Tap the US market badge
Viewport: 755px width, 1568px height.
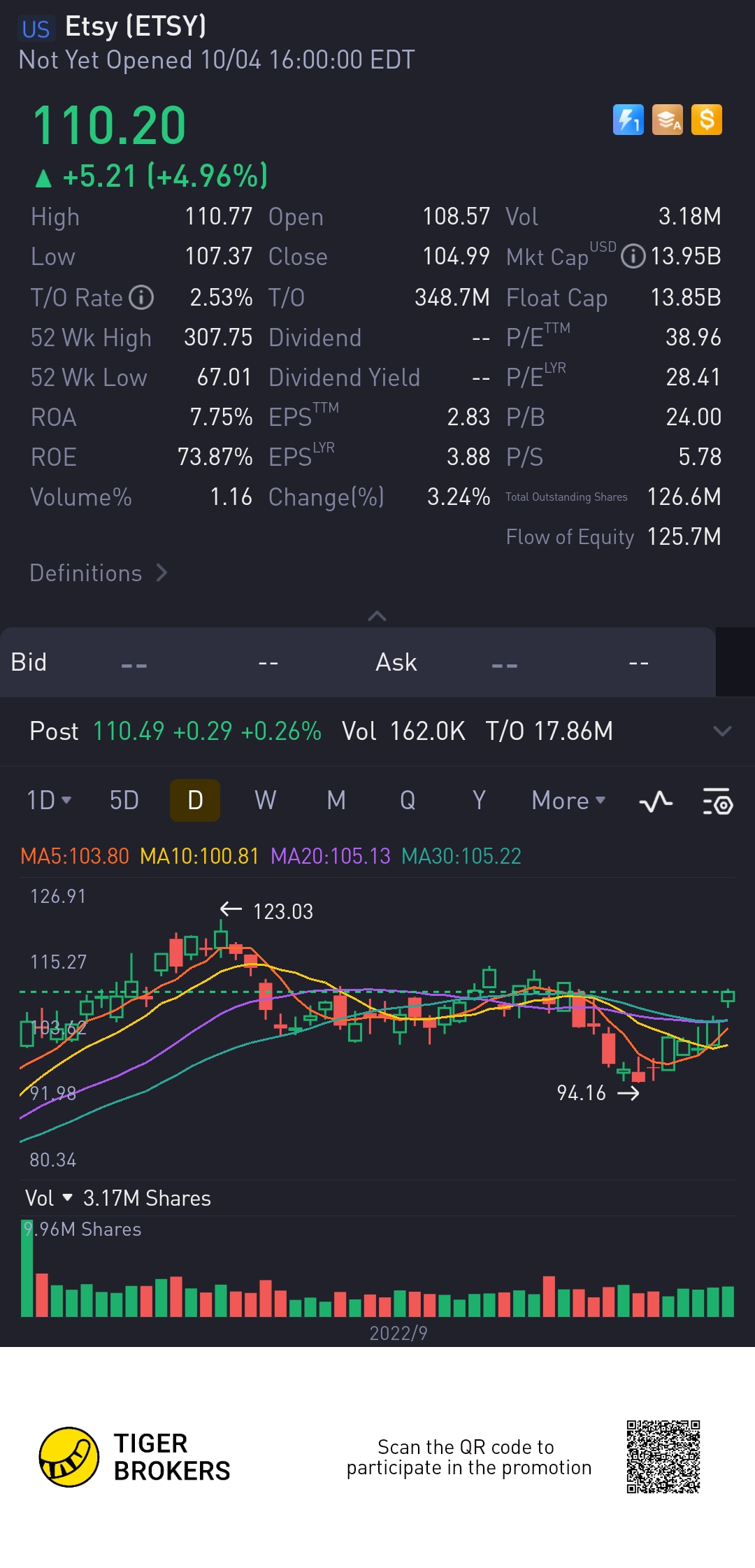point(36,29)
